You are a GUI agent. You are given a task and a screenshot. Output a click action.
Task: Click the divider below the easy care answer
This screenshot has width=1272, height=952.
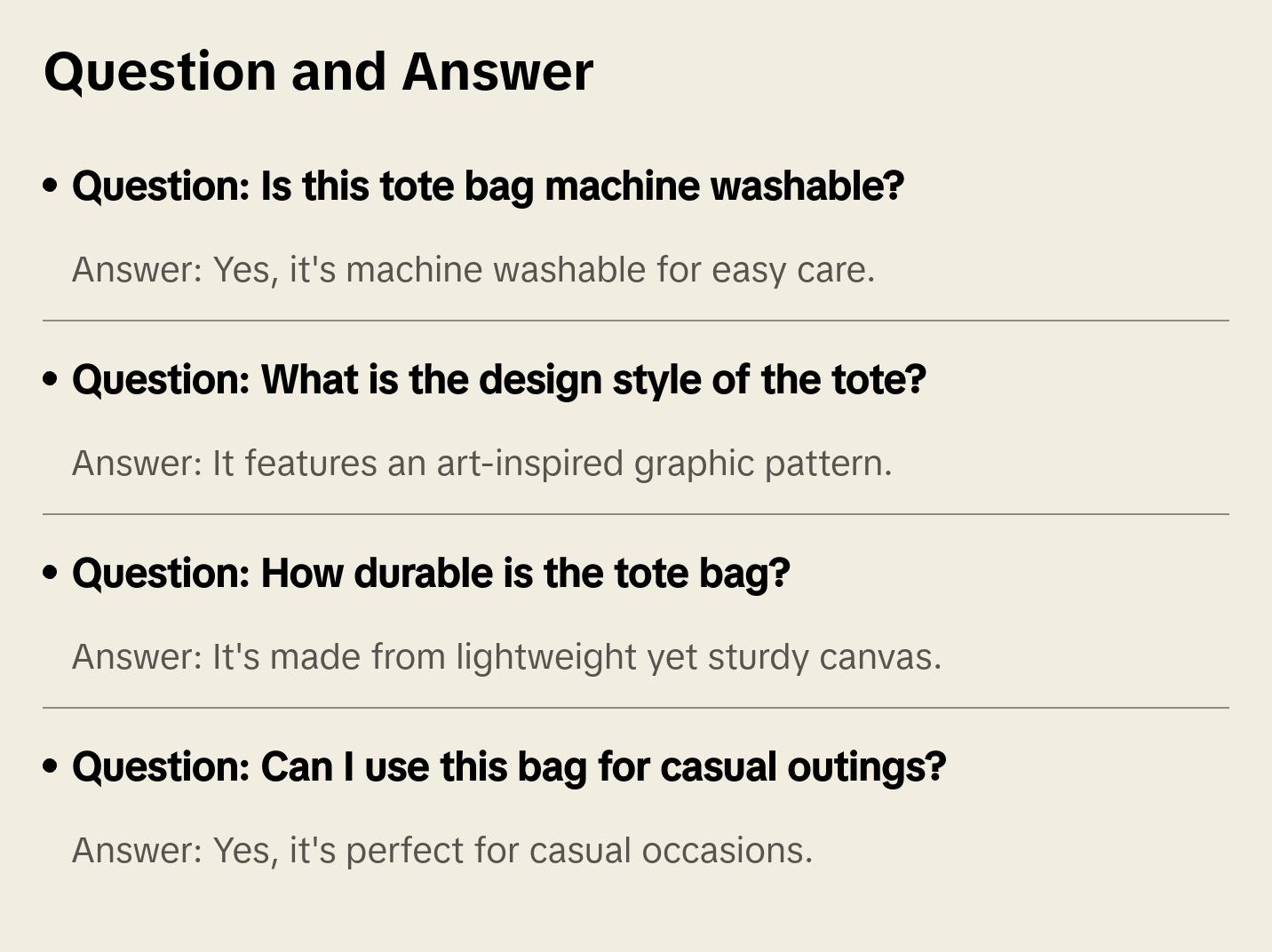(636, 321)
